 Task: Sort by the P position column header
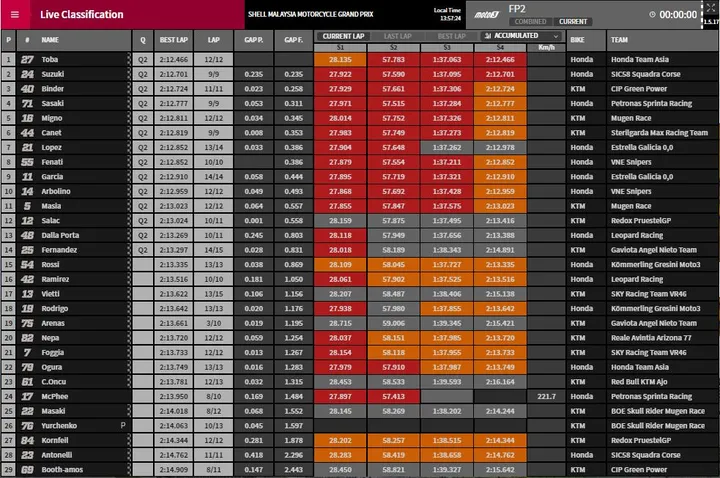[8, 40]
